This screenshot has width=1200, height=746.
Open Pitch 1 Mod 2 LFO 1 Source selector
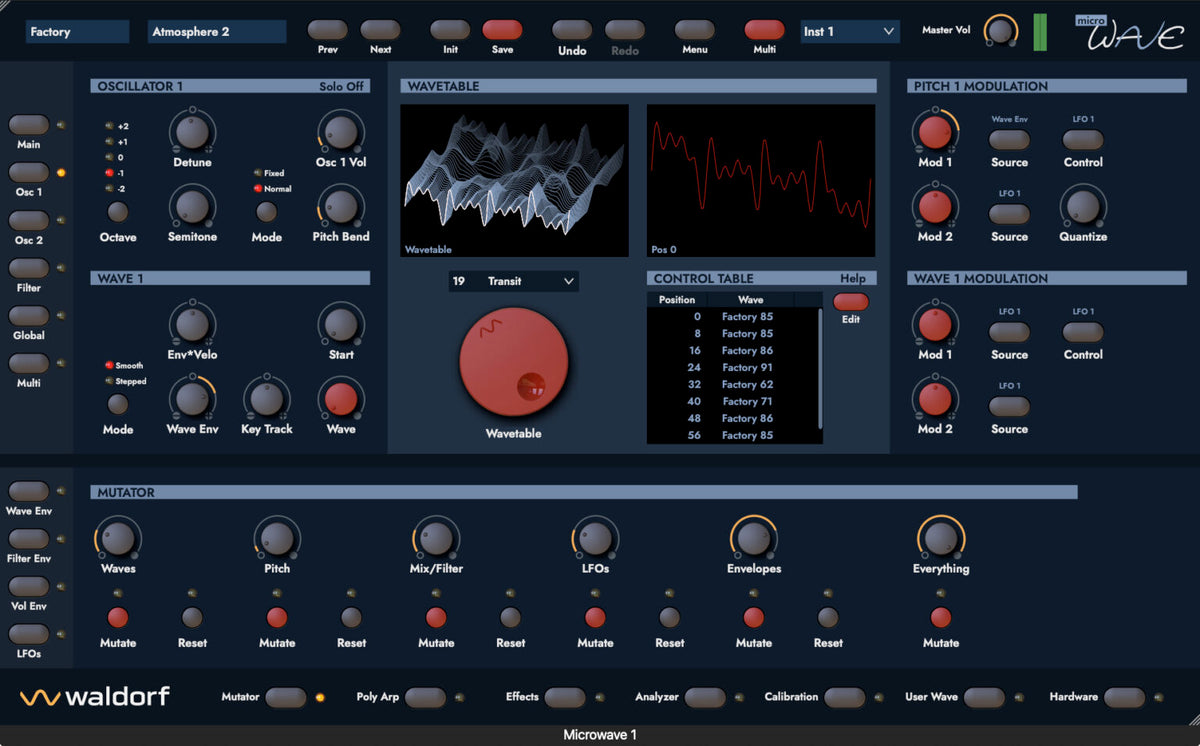[x=1009, y=214]
